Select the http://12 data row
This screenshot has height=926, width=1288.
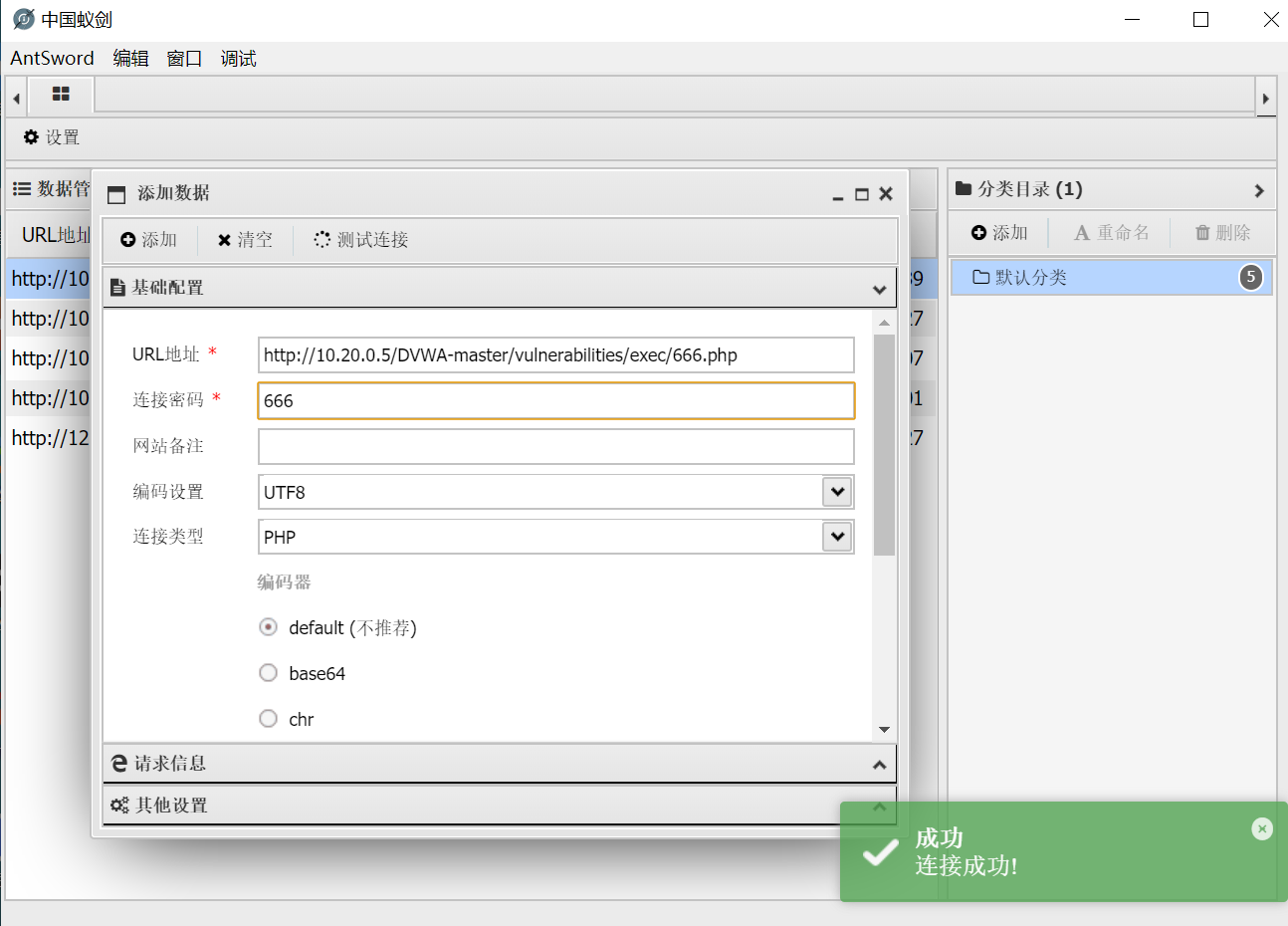click(x=50, y=438)
